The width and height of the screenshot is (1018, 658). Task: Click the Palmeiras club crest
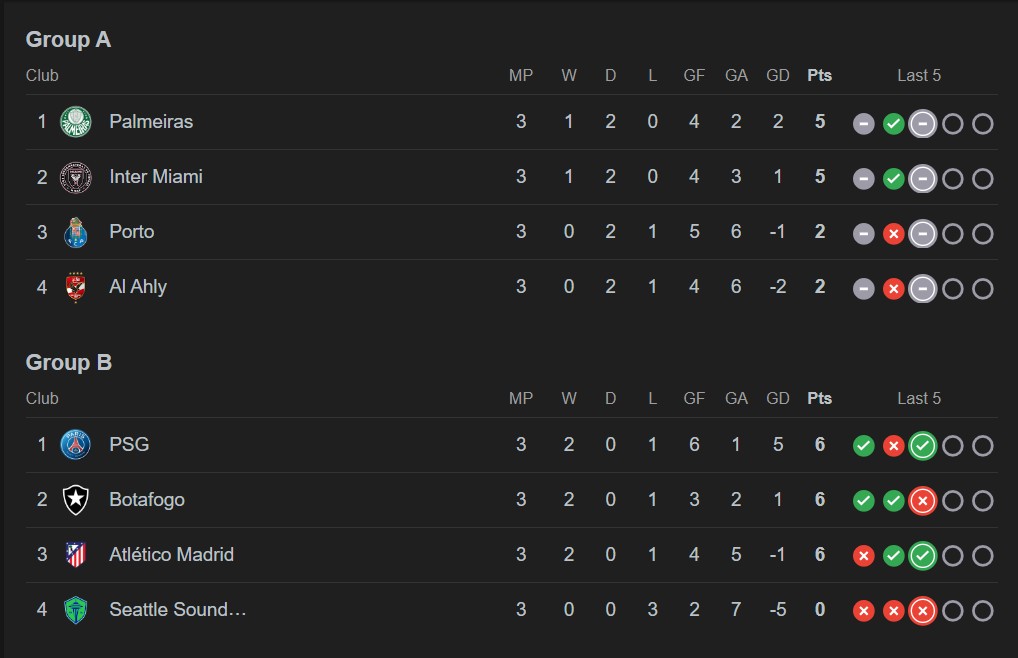click(x=75, y=122)
